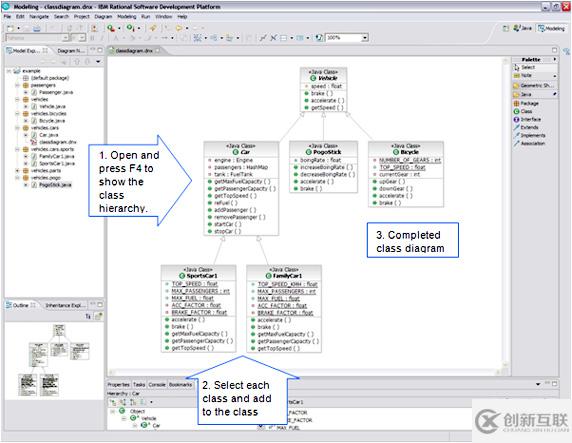This screenshot has width=572, height=443.
Task: Switch to the Java perspective
Action: [x=522, y=28]
